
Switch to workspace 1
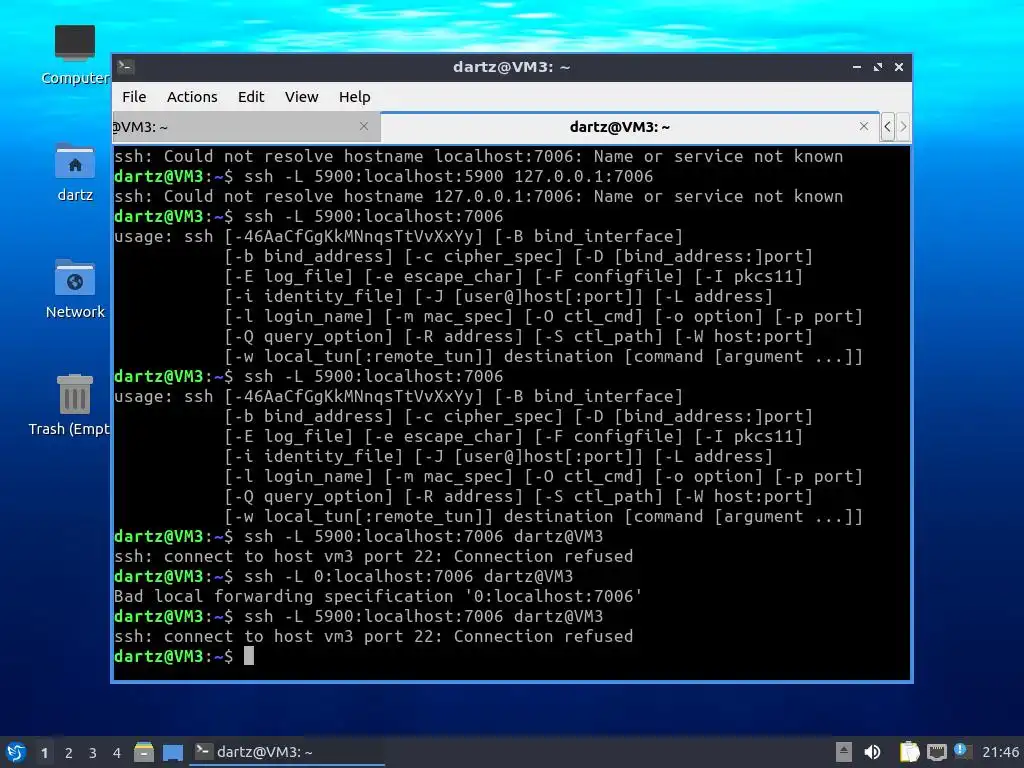(44, 753)
